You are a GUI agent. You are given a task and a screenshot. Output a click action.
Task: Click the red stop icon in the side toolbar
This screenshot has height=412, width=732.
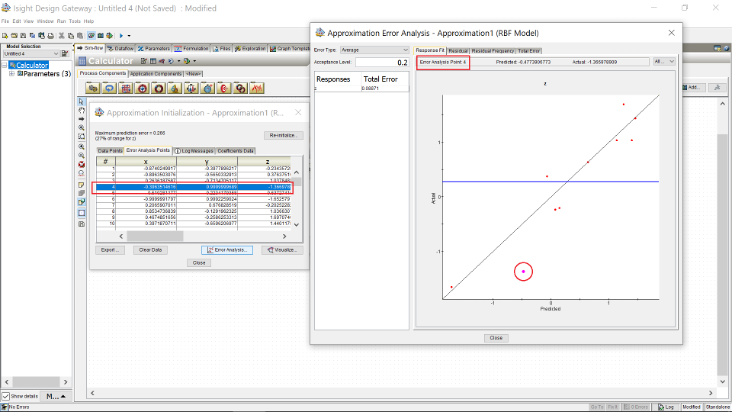point(82,164)
